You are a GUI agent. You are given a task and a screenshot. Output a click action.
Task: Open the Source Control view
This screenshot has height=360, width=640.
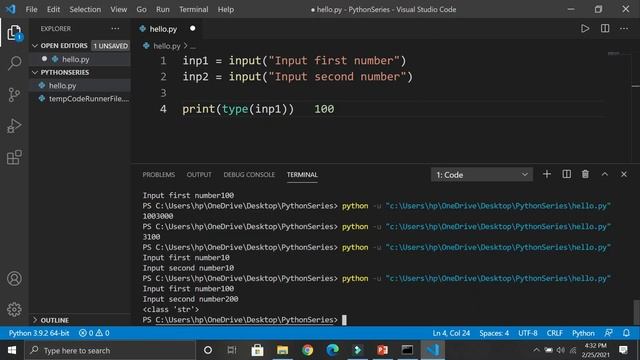coord(14,95)
